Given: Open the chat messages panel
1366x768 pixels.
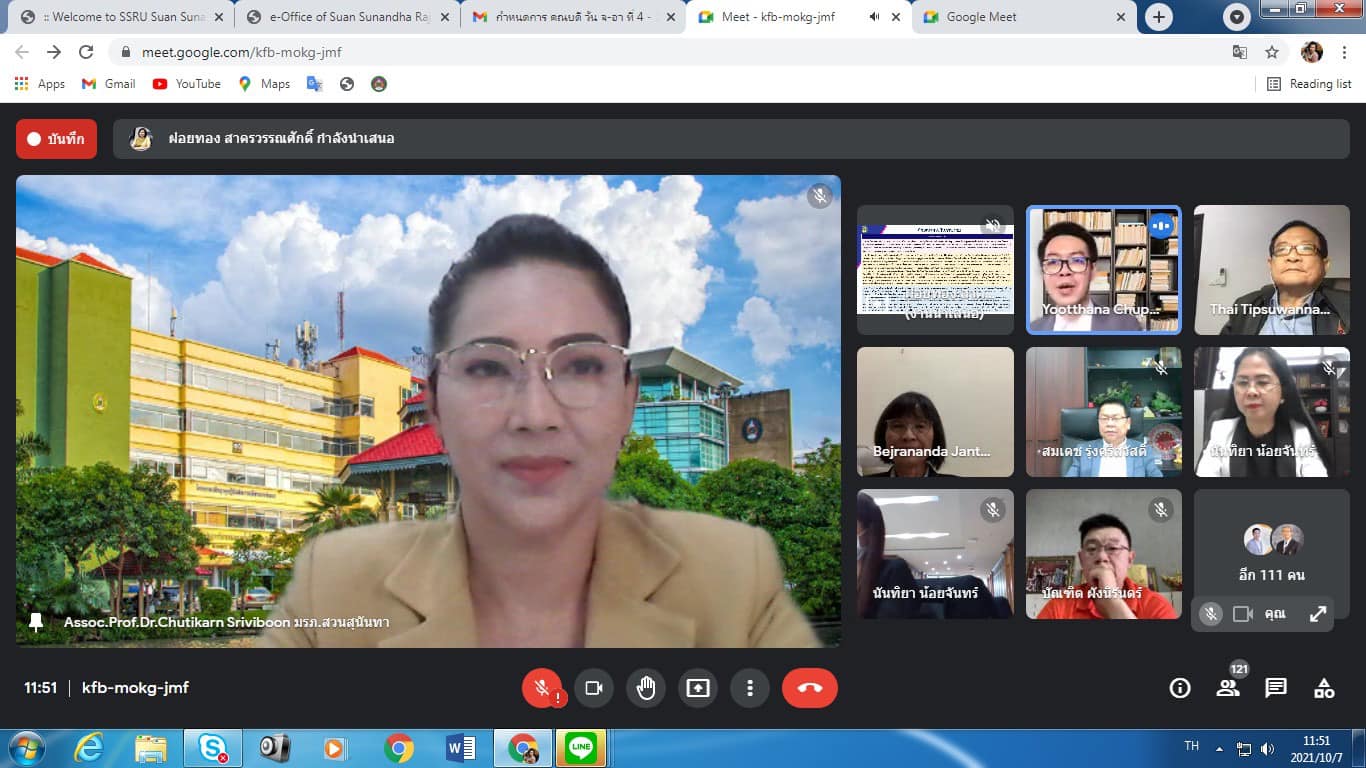Looking at the screenshot, I should click(x=1276, y=688).
